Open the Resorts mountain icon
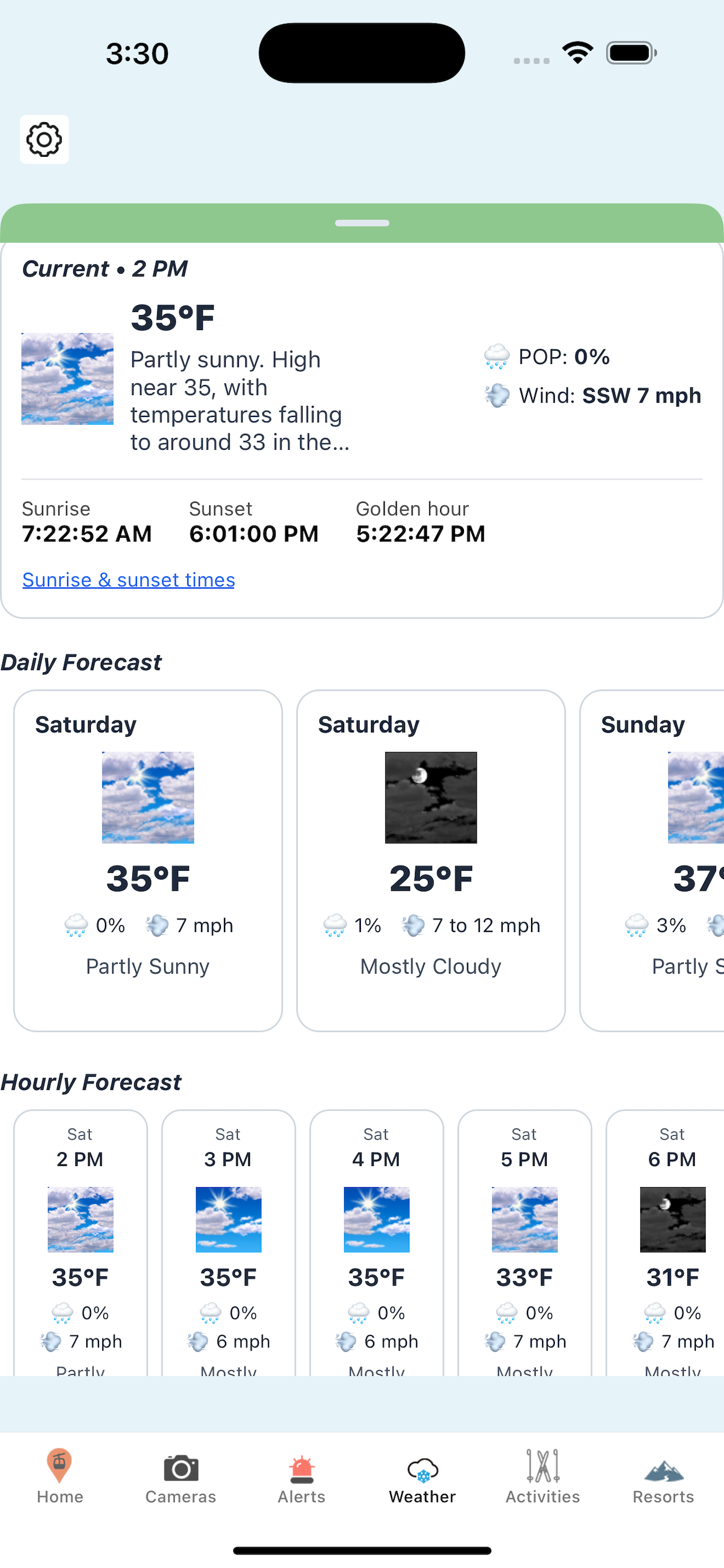This screenshot has height=1568, width=724. [x=664, y=1470]
